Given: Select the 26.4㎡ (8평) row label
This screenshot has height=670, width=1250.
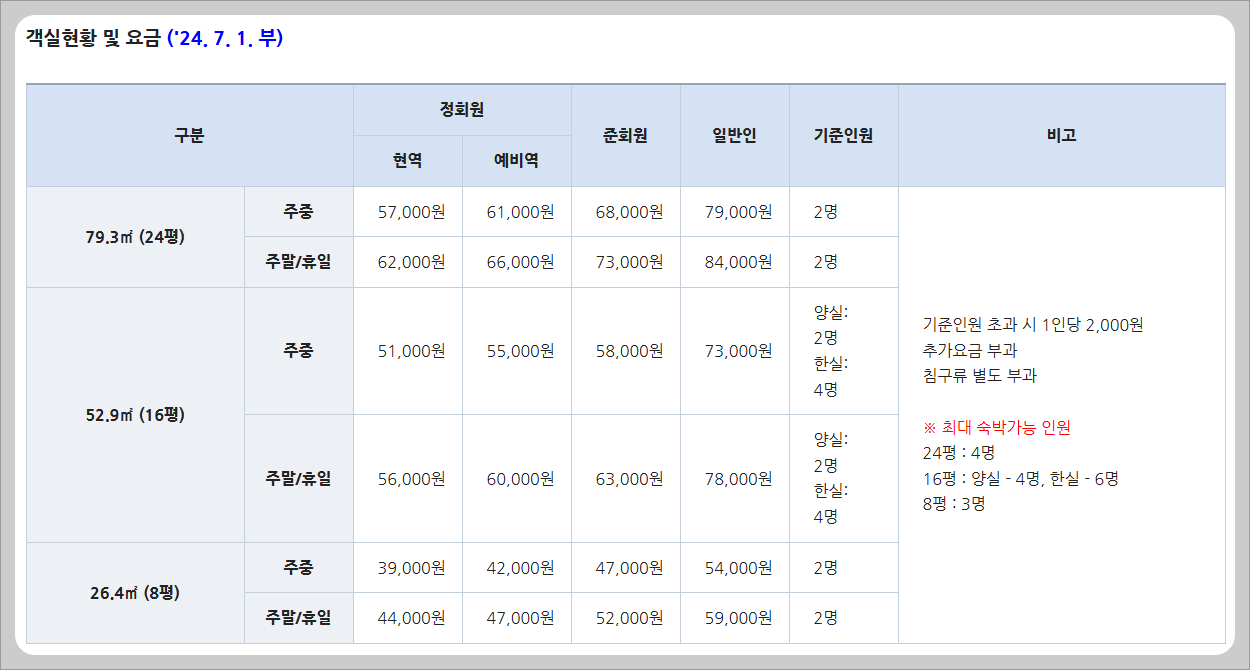Looking at the screenshot, I should coord(135,592).
